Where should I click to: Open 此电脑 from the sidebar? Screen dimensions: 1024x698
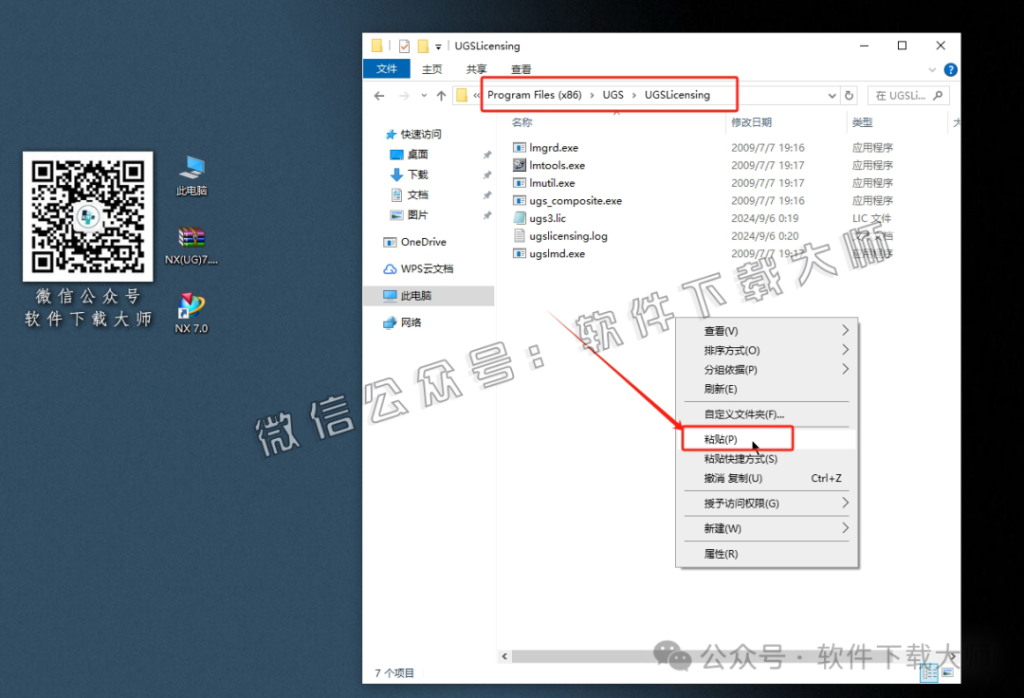(x=416, y=295)
